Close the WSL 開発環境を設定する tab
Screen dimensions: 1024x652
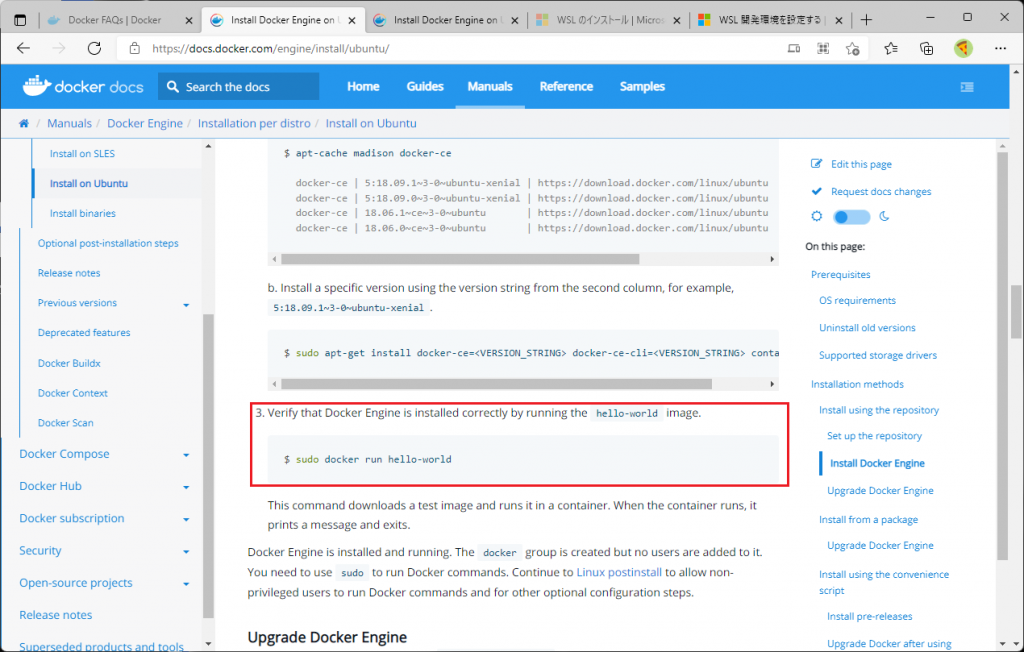(x=839, y=20)
